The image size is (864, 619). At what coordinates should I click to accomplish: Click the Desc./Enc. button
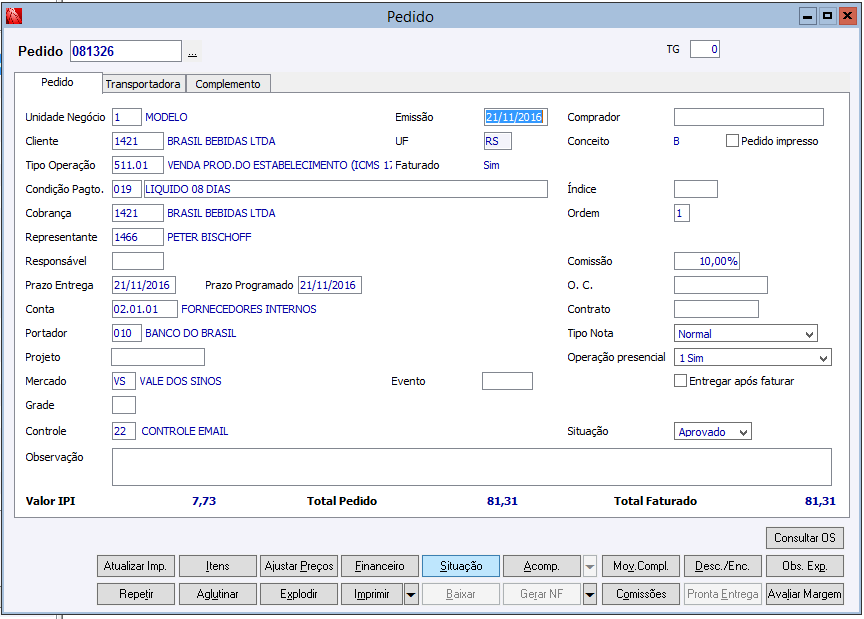coord(722,566)
